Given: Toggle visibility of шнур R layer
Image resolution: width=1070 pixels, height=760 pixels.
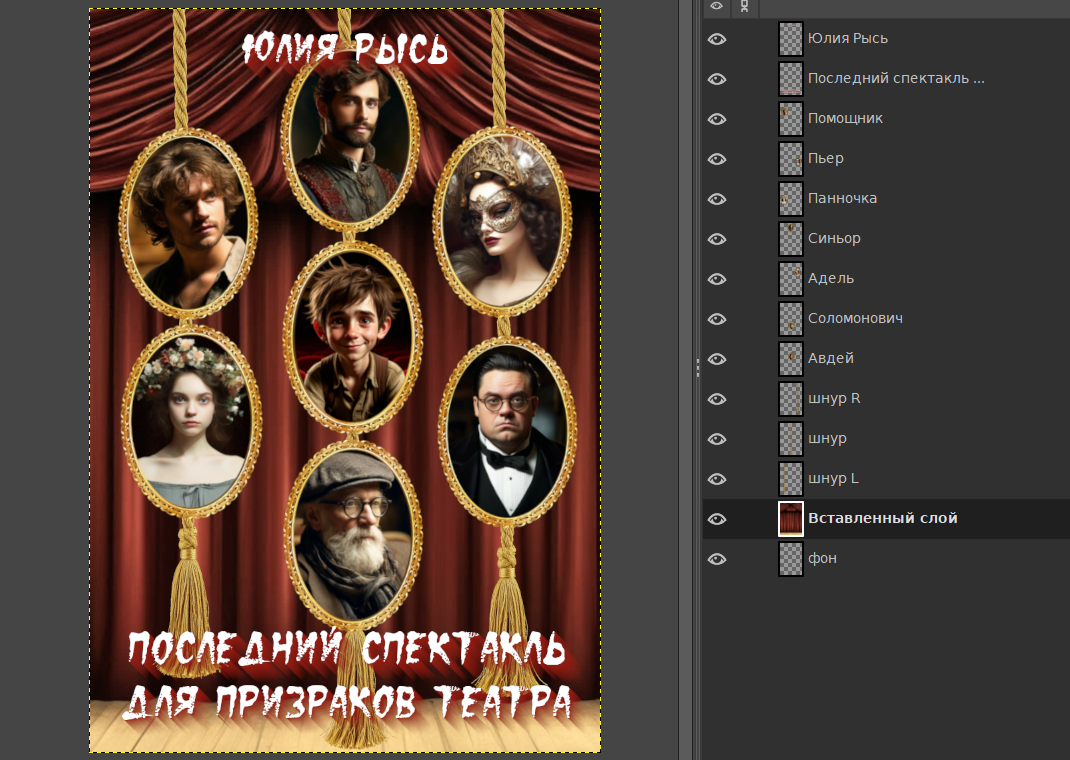Looking at the screenshot, I should (x=717, y=399).
